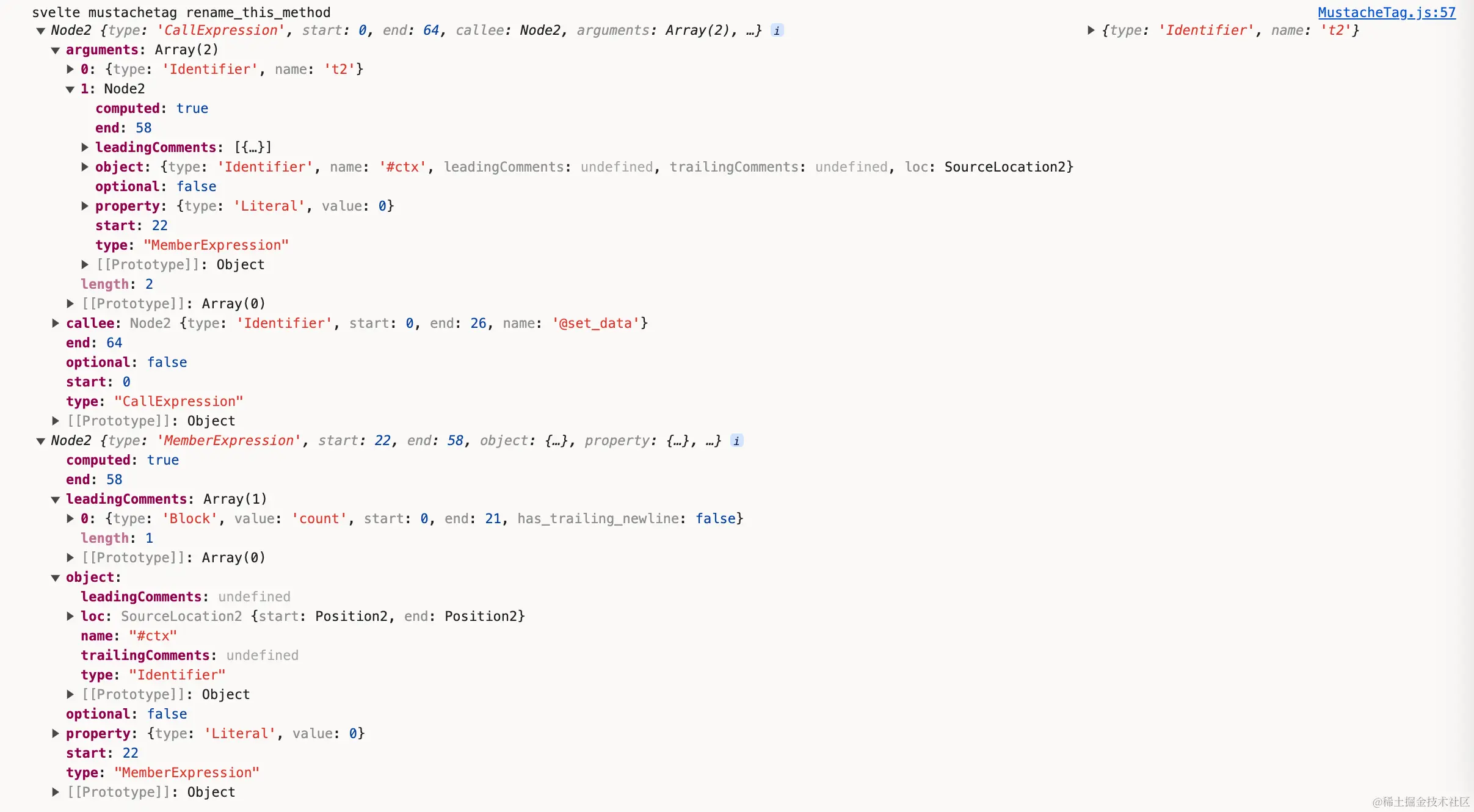The image size is (1474, 812).
Task: Collapse the top CallExpression Node2 object
Action: pos(40,31)
